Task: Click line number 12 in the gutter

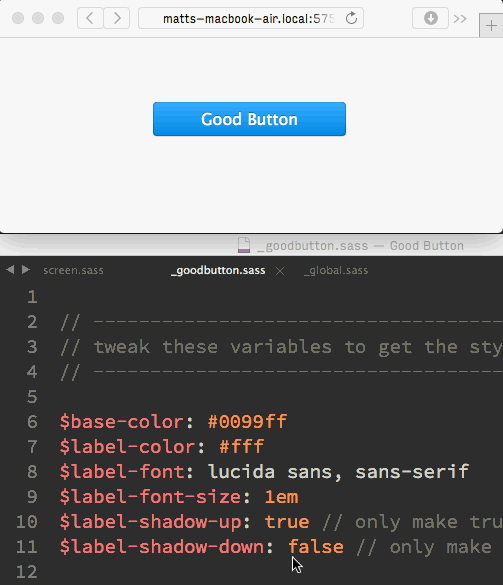Action: point(26,572)
